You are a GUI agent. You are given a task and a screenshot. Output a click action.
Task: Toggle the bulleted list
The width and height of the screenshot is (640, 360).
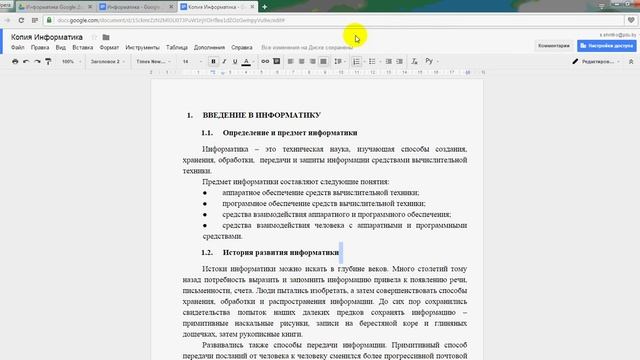click(x=372, y=62)
